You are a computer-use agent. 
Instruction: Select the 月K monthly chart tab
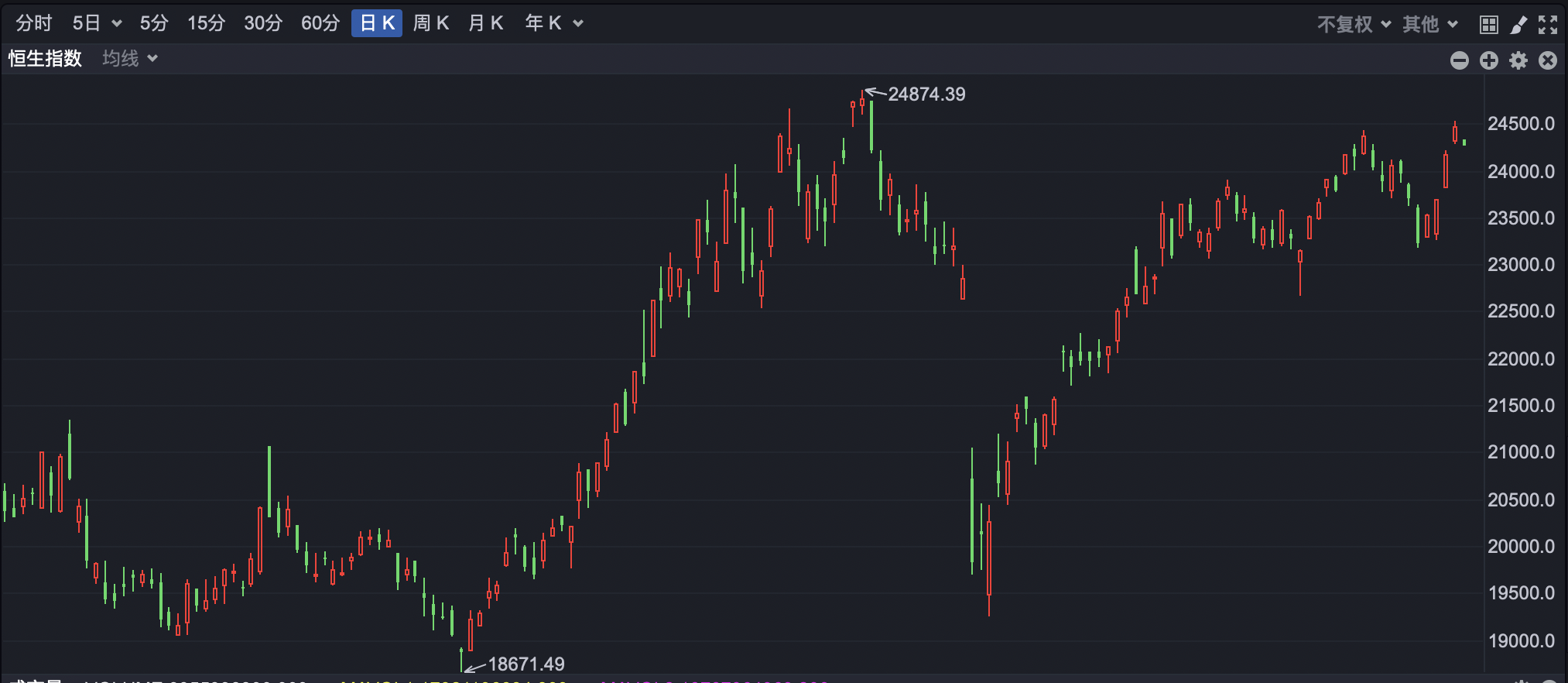[x=486, y=23]
